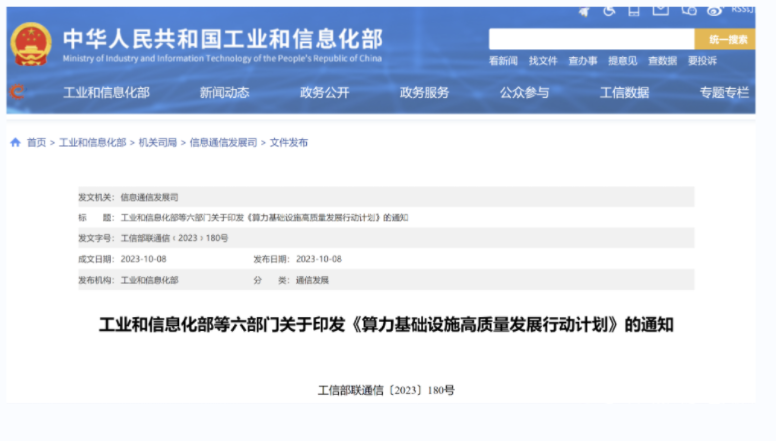Open the 工业和信息化部 nav menu

point(106,93)
